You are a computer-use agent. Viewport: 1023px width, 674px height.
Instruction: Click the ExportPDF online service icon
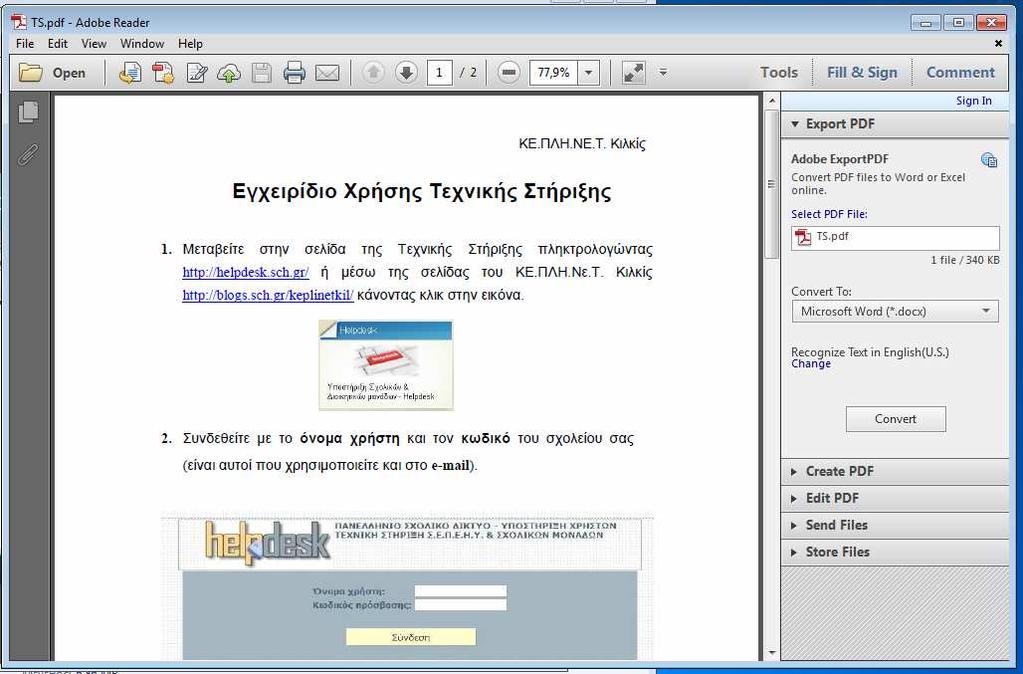point(989,160)
